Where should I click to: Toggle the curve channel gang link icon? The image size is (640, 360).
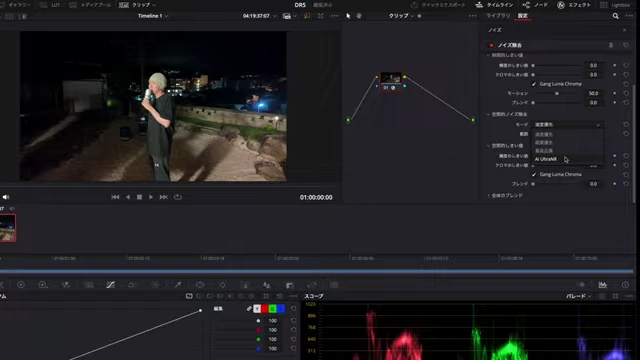[249, 309]
